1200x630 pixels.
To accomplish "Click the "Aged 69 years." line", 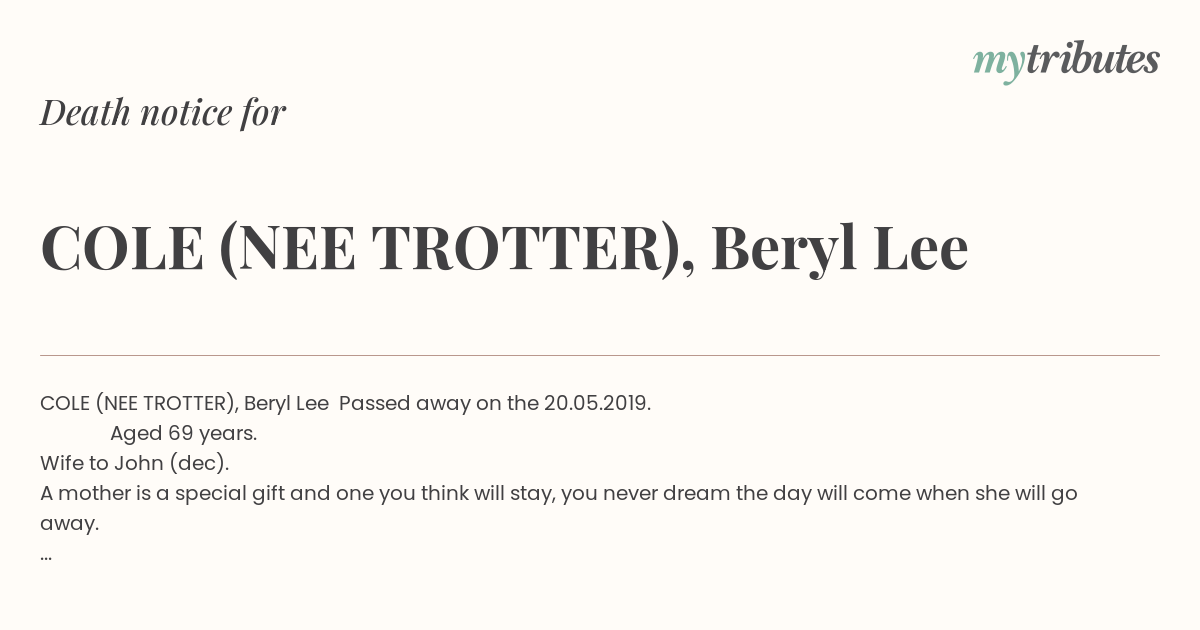I will 184,433.
